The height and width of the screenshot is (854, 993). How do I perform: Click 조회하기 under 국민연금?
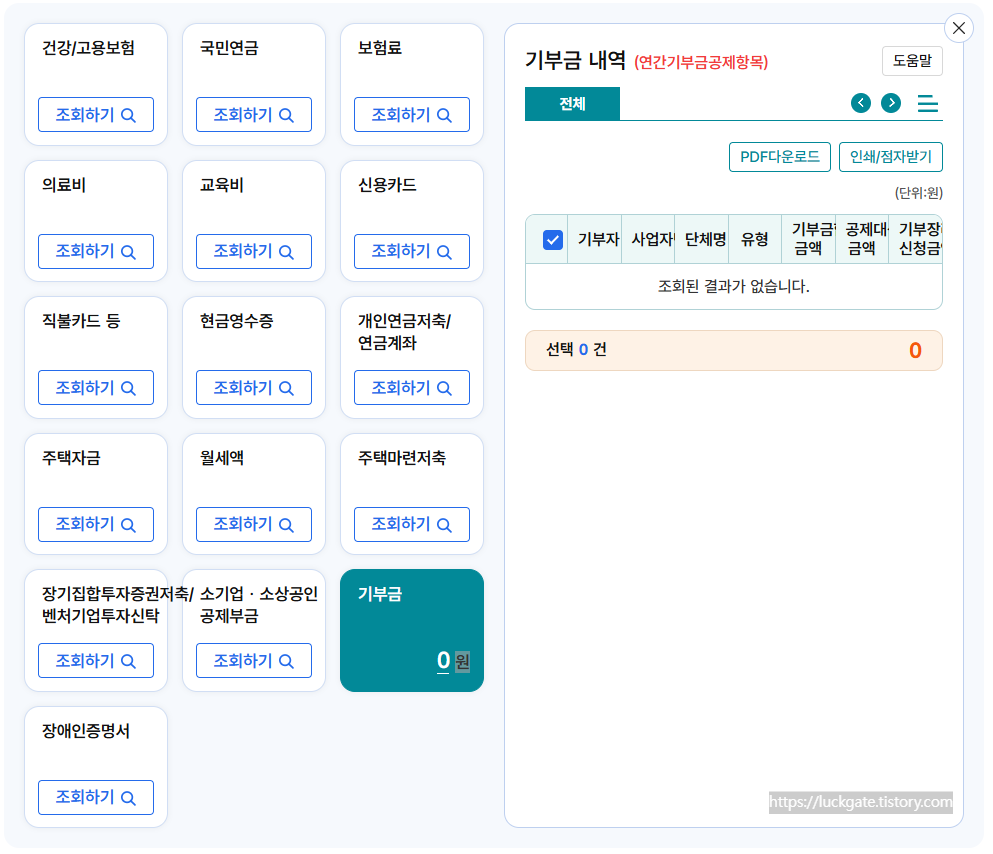point(254,115)
